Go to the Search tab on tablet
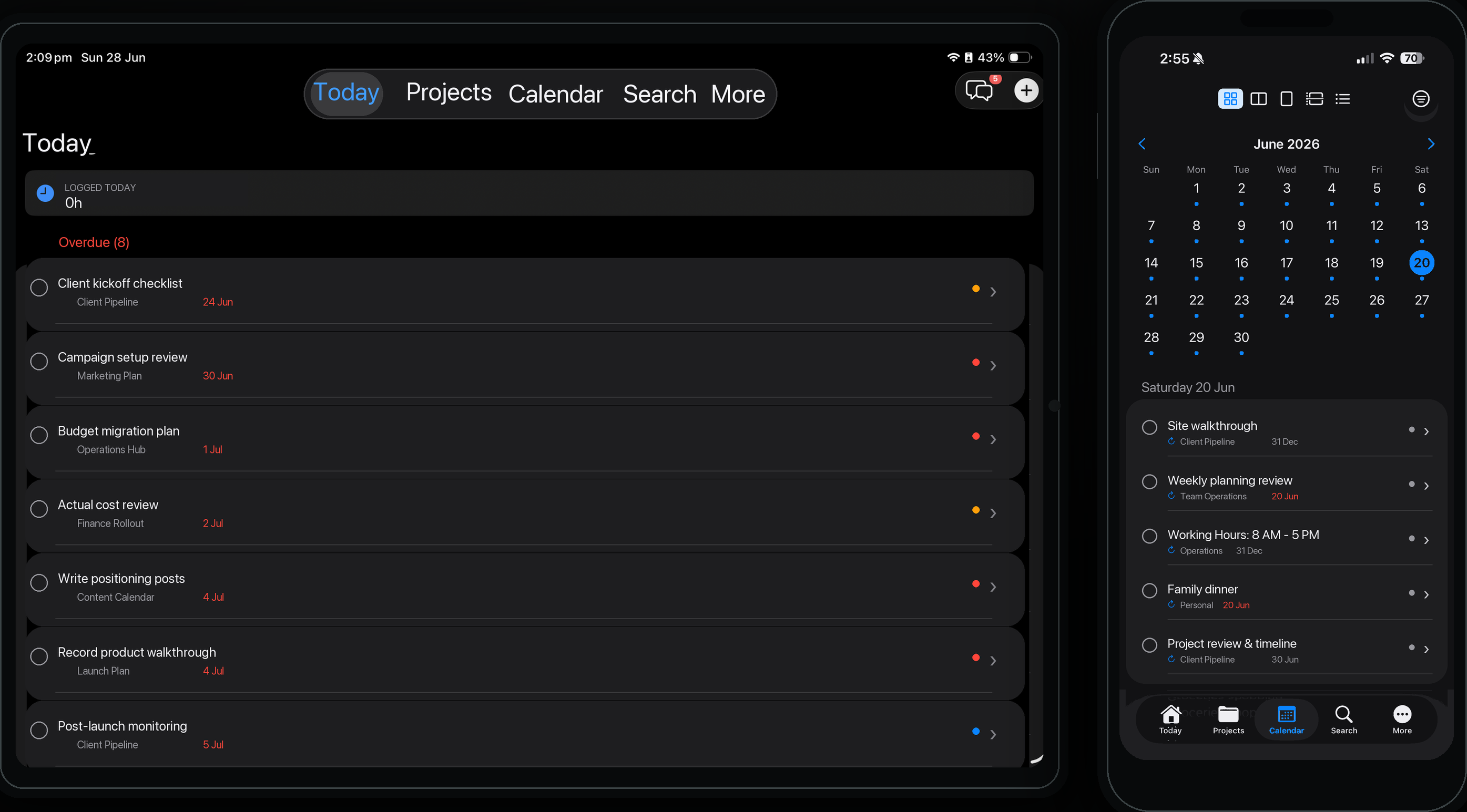The width and height of the screenshot is (1467, 812). [x=659, y=94]
